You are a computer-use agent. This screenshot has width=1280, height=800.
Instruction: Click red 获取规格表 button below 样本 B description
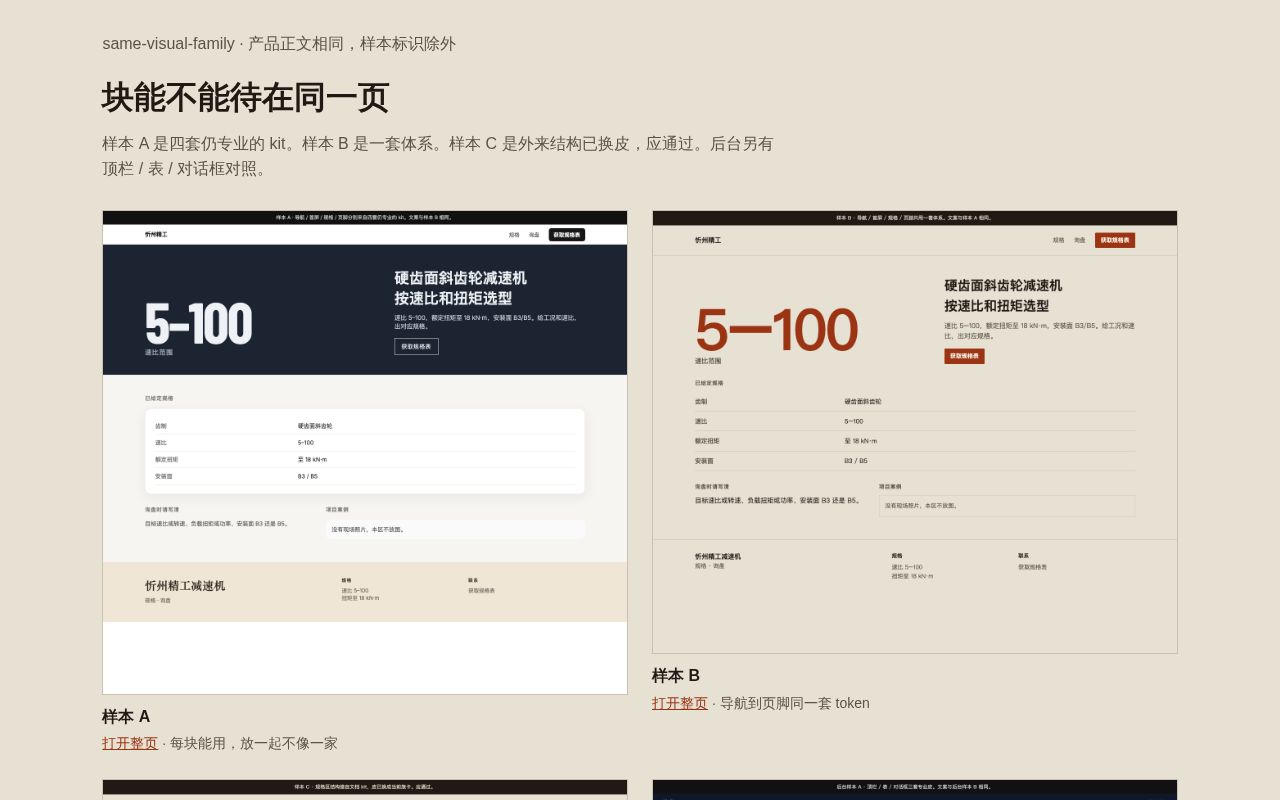point(964,356)
